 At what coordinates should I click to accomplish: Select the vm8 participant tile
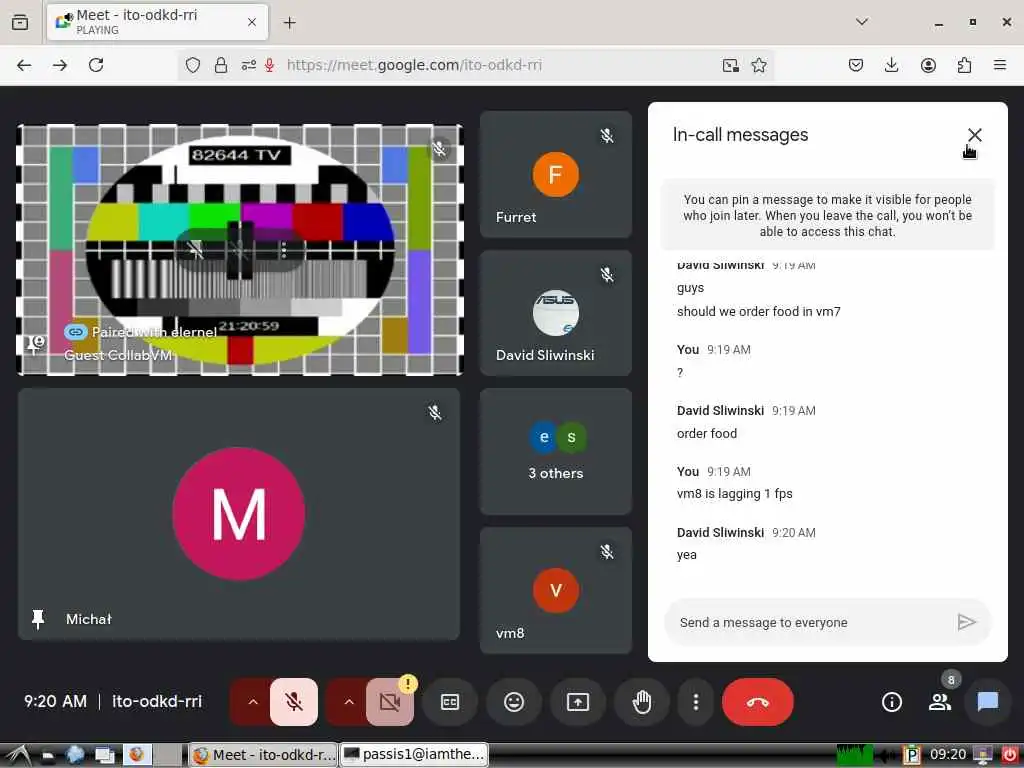[x=556, y=590]
